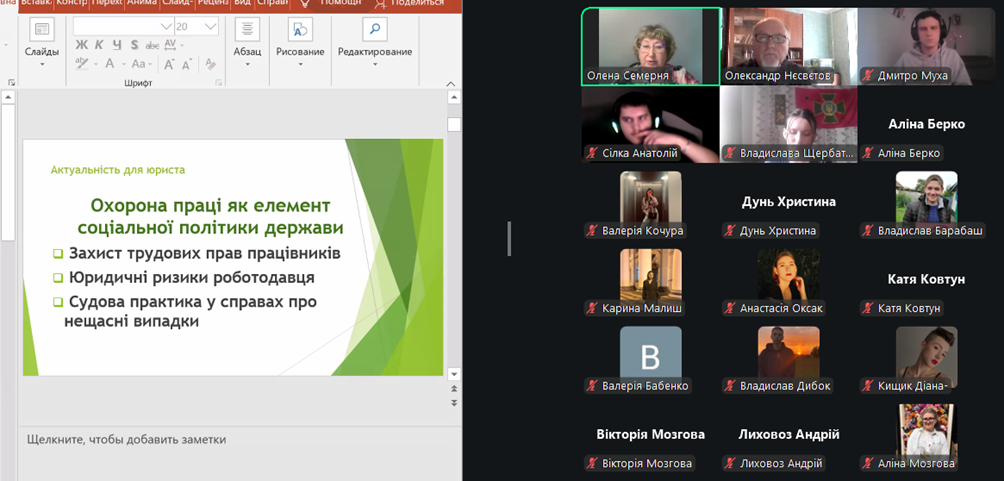Viewport: 1004px width, 481px height.
Task: Click the Рисование drawing shapes icon
Action: point(300,30)
